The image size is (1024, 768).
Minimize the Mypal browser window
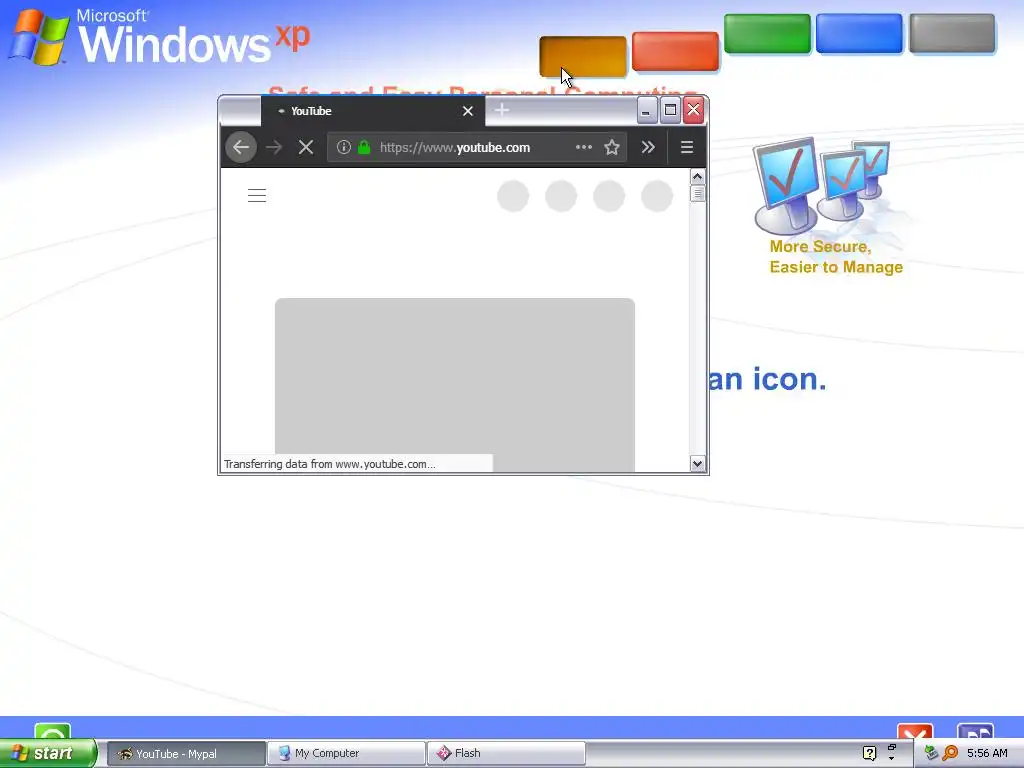pyautogui.click(x=646, y=110)
